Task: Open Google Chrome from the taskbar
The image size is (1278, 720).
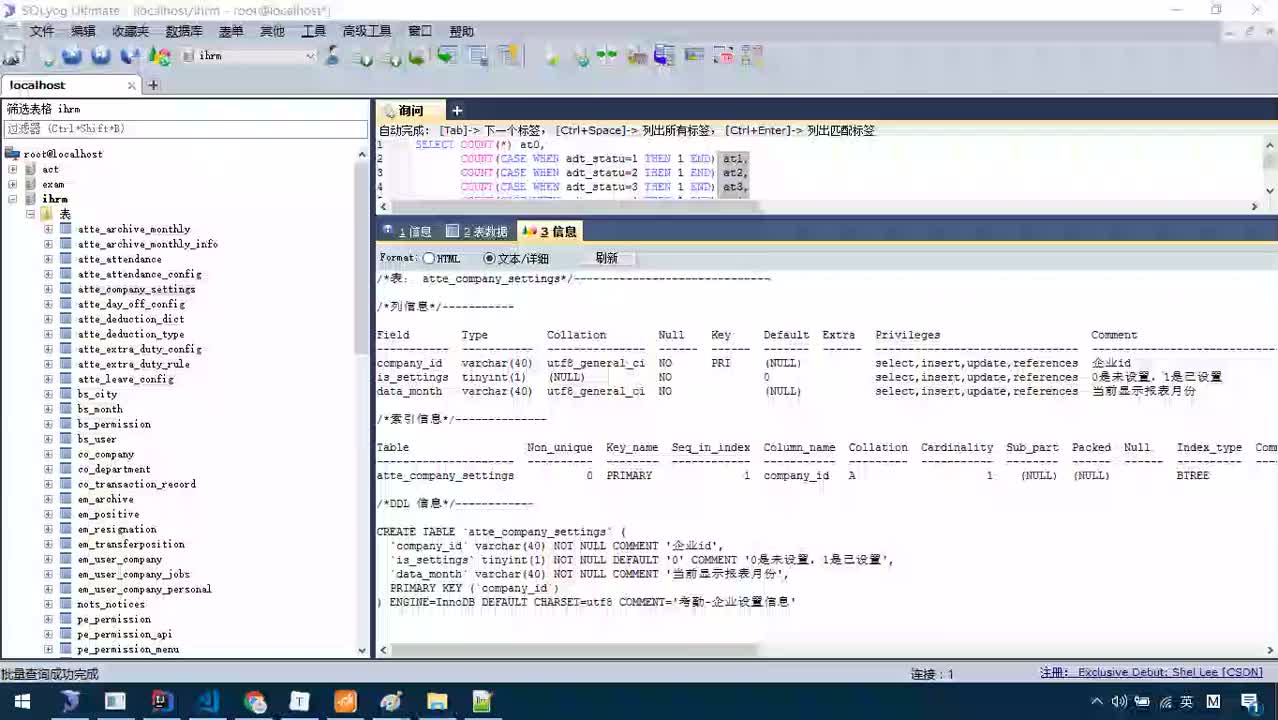Action: pos(254,702)
